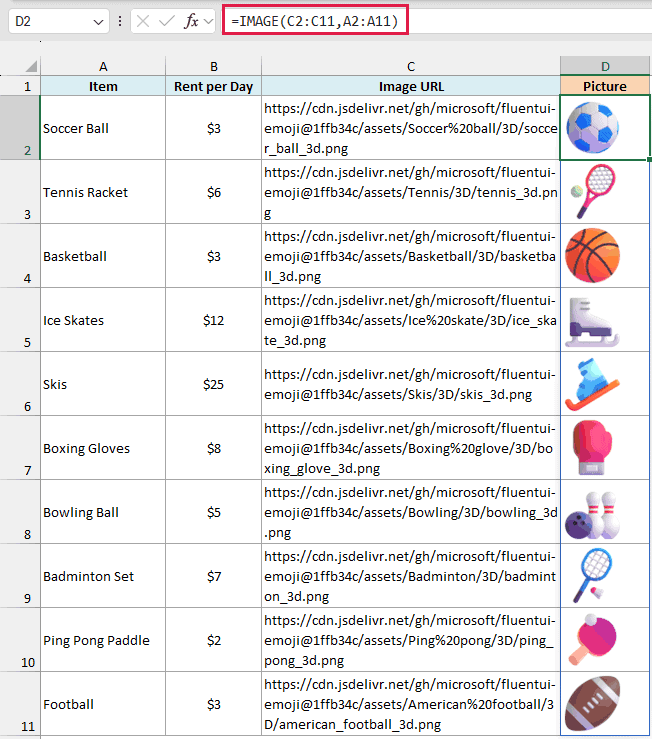Click the Cancel (X) formula bar icon
Image resolution: width=652 pixels, height=739 pixels.
143,21
